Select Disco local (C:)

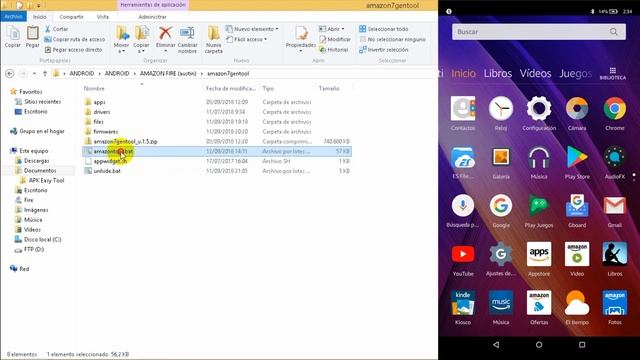coord(42,240)
